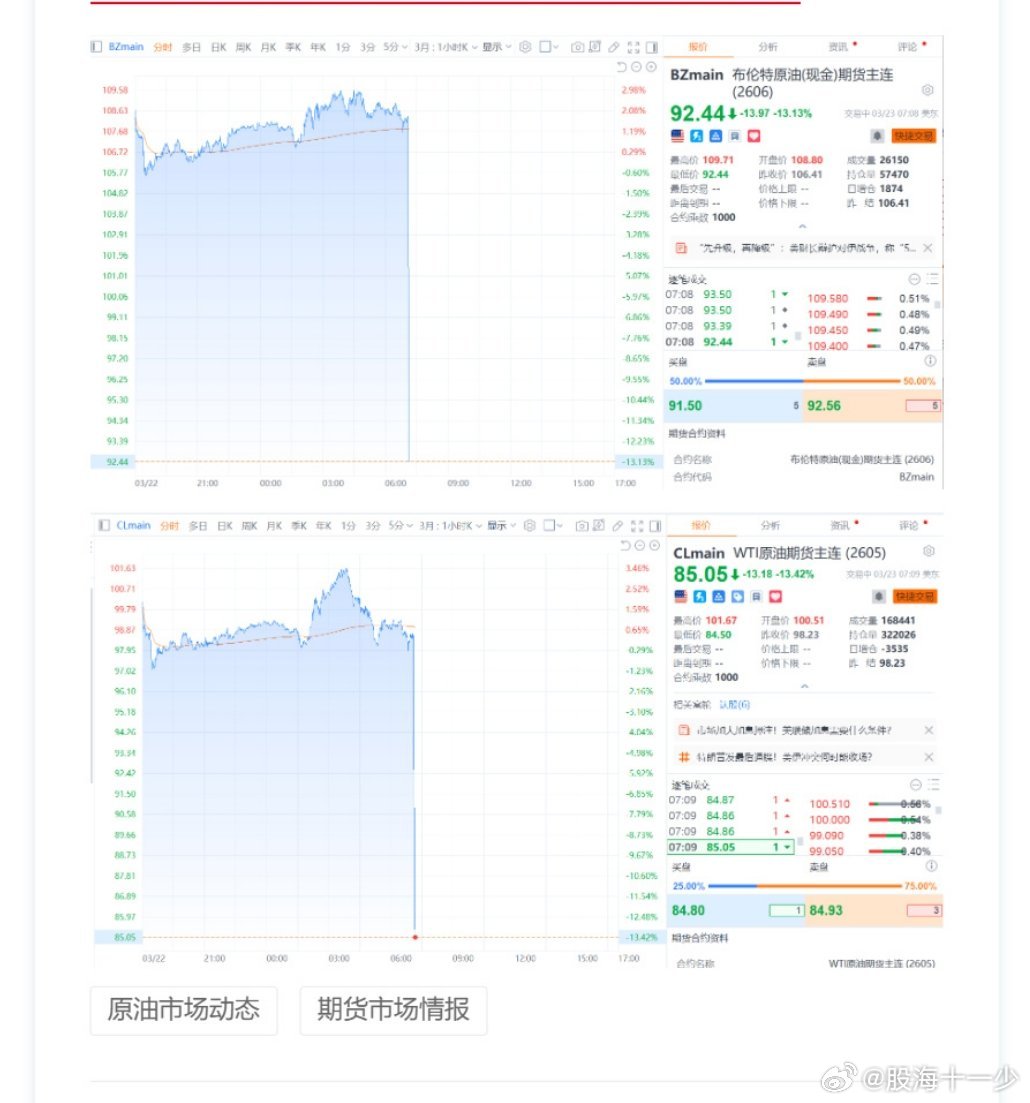
Task: Open the drawing pencil tool on the Brent chart
Action: pos(614,47)
